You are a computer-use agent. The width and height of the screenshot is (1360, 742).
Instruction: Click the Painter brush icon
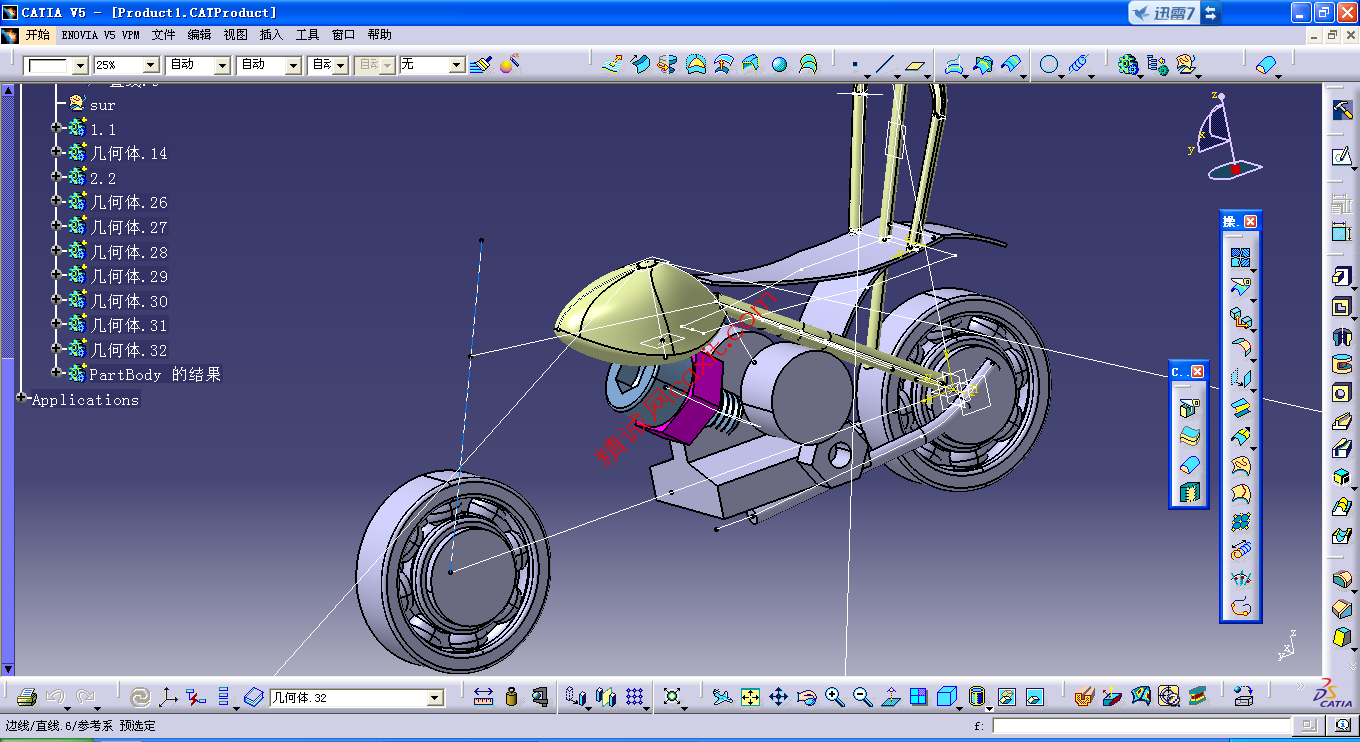(481, 65)
